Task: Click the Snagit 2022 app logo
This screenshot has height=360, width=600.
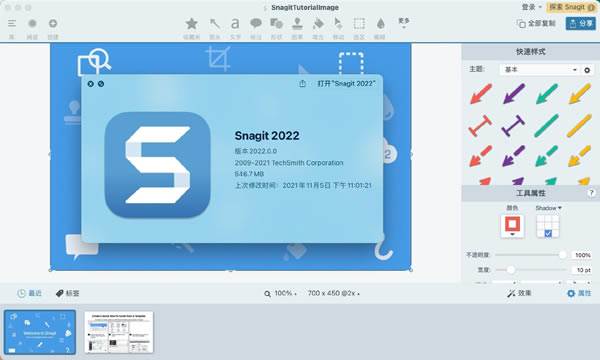Action: coord(158,165)
